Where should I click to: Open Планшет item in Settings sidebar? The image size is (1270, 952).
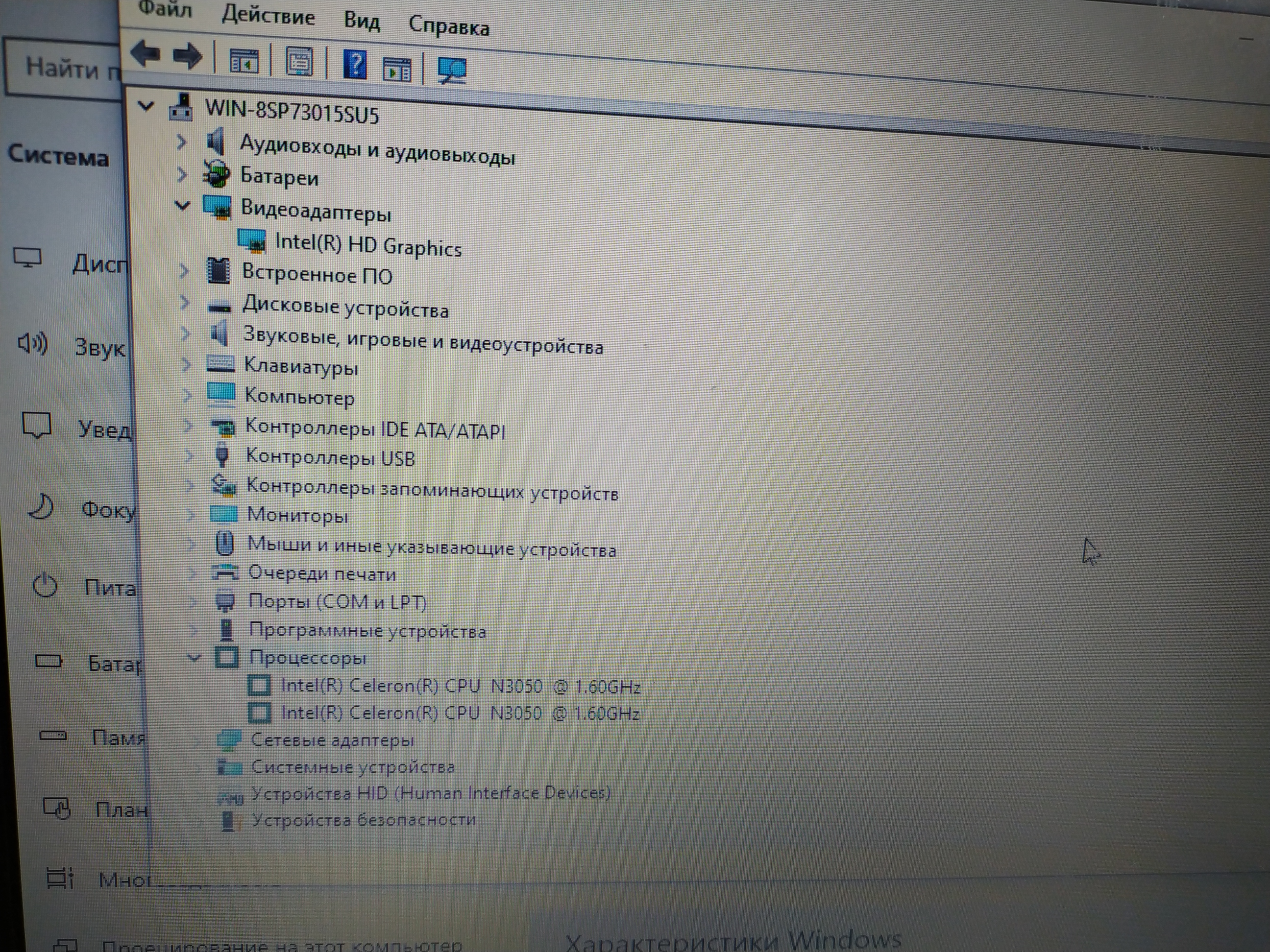tap(96, 809)
